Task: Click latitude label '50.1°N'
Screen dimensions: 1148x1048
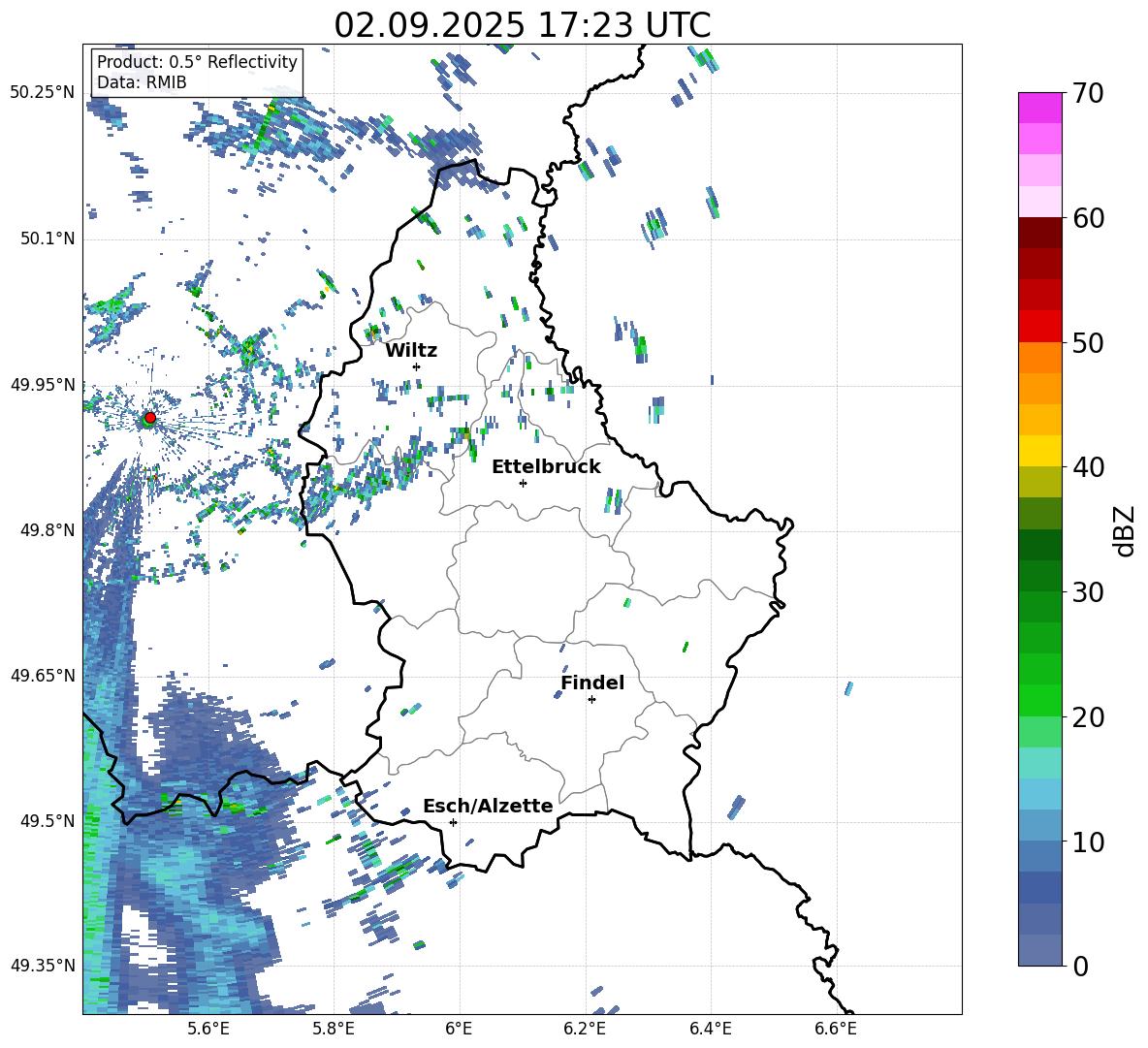Action: click(48, 238)
